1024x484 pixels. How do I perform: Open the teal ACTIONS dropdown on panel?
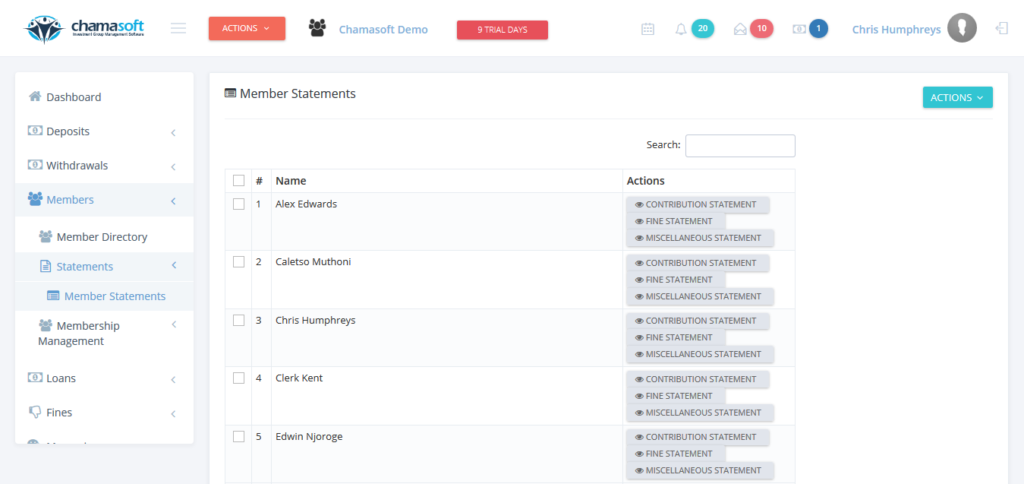point(957,97)
